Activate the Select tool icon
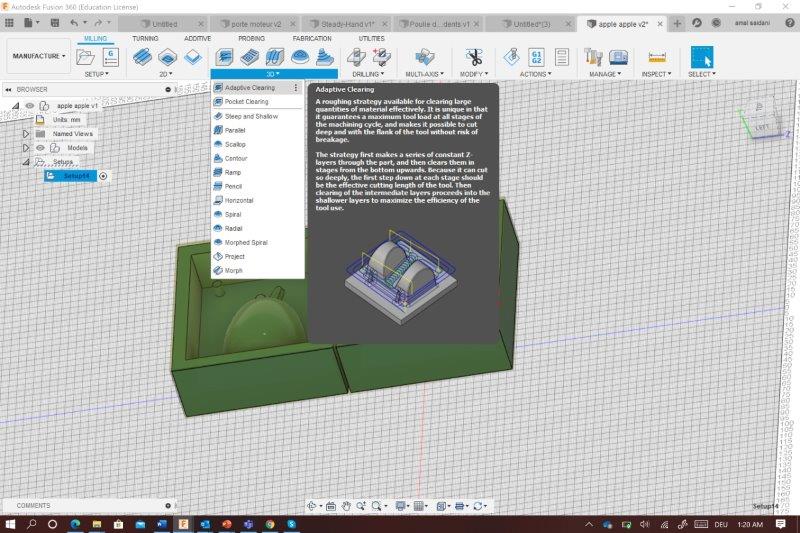Screen dimensions: 800x533 click(702, 57)
